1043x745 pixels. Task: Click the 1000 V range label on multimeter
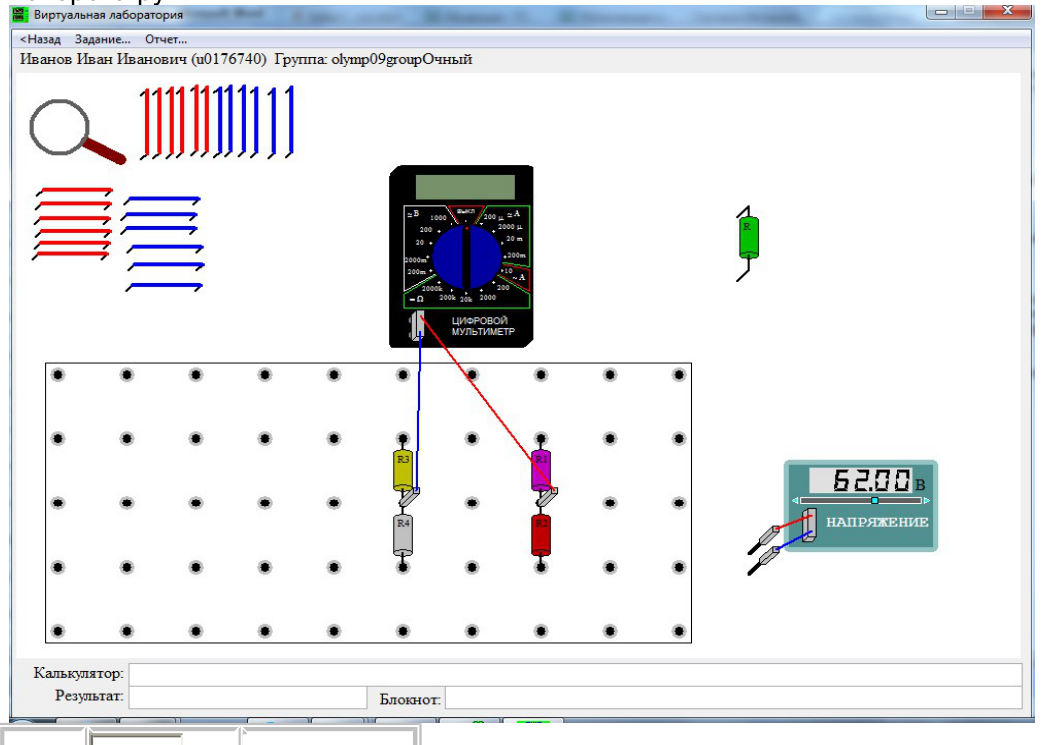(438, 218)
